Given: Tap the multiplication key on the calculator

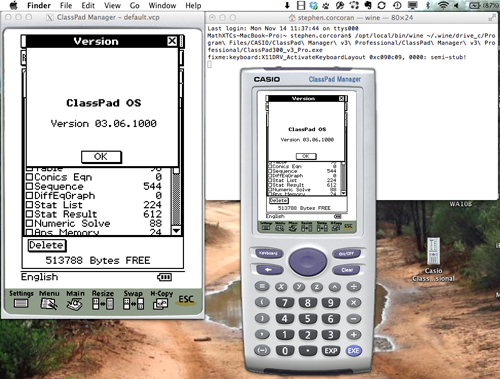Looking at the screenshot, I should click(354, 302).
